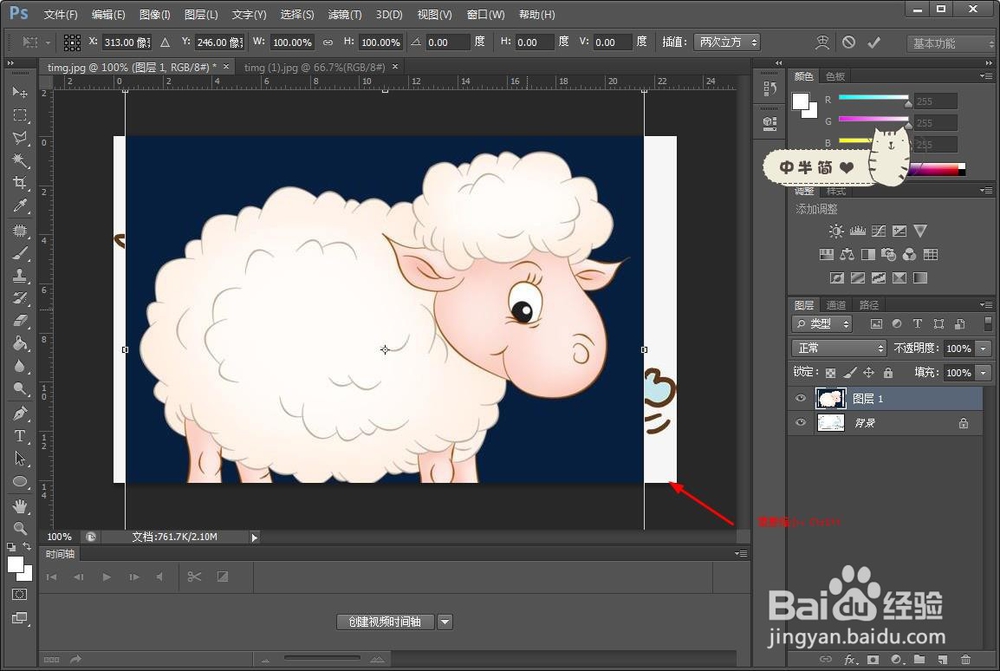Swap foreground and background colors
This screenshot has width=1000, height=671.
27,547
